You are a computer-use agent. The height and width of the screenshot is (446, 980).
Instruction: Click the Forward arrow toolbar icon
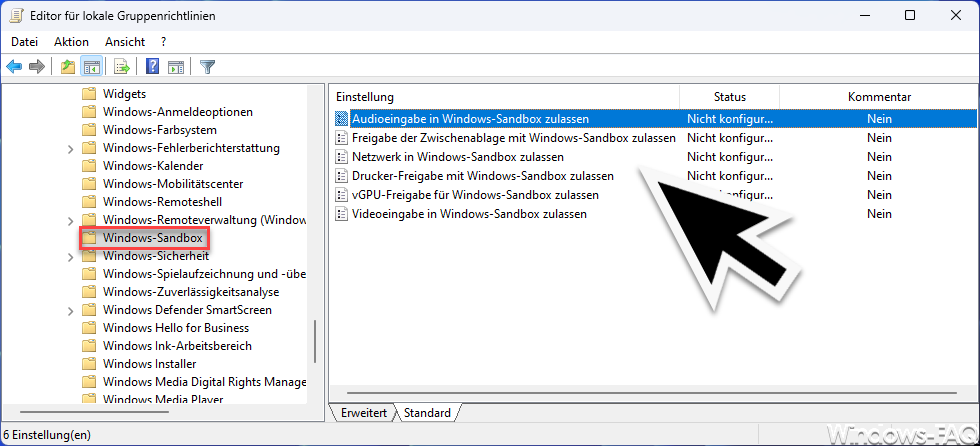[37, 66]
